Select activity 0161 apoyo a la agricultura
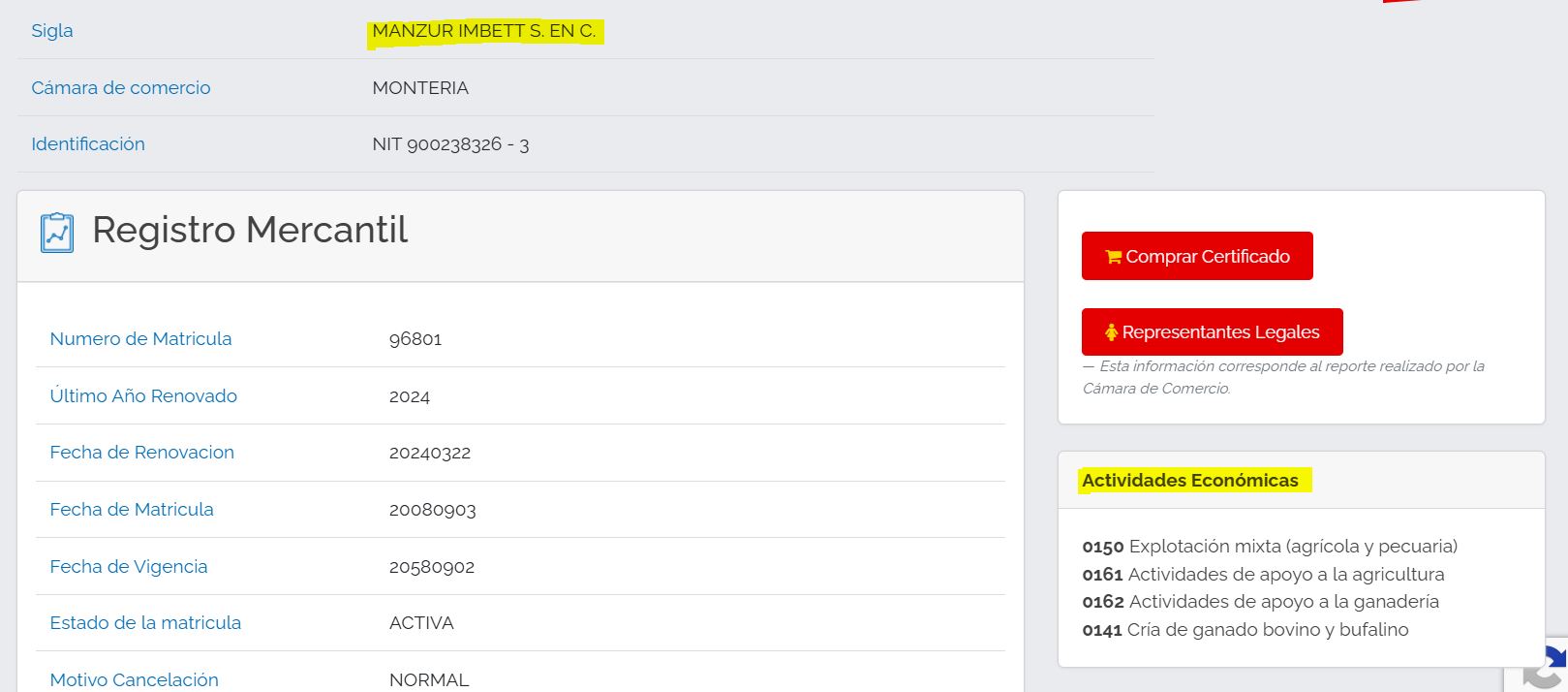Screen dimensions: 1568x692 [x=1263, y=575]
